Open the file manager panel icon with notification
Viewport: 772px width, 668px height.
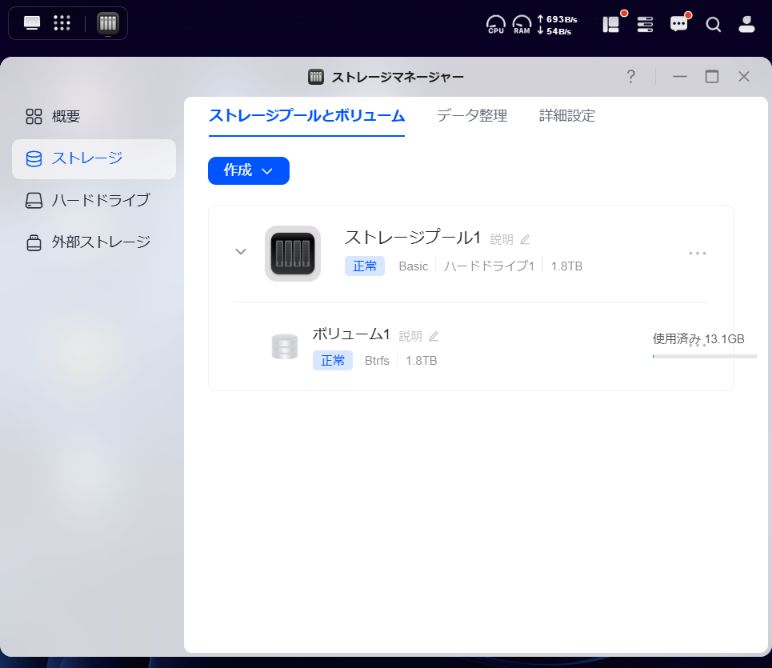pos(611,24)
